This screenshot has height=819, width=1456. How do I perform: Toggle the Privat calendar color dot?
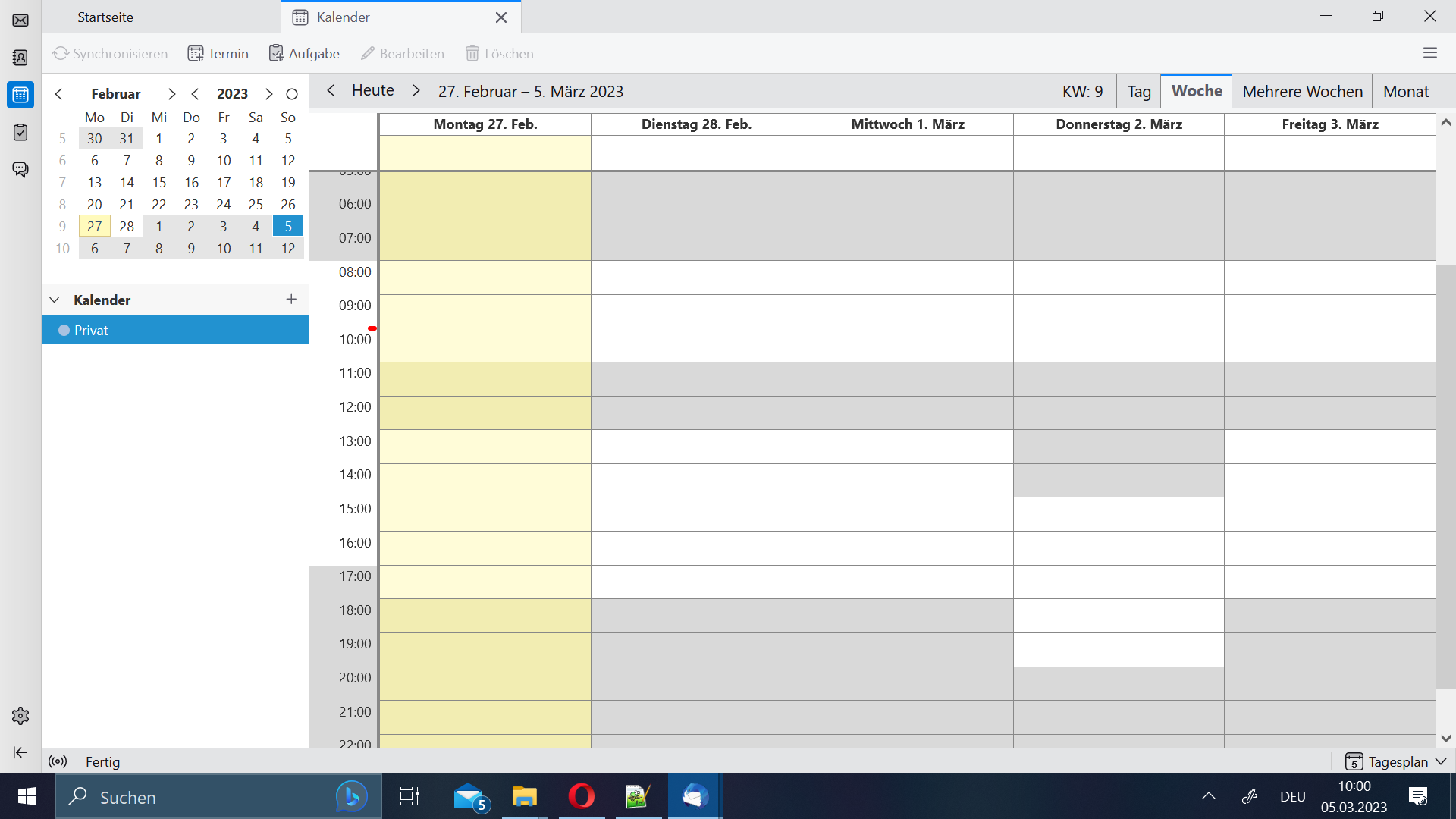[x=64, y=331]
